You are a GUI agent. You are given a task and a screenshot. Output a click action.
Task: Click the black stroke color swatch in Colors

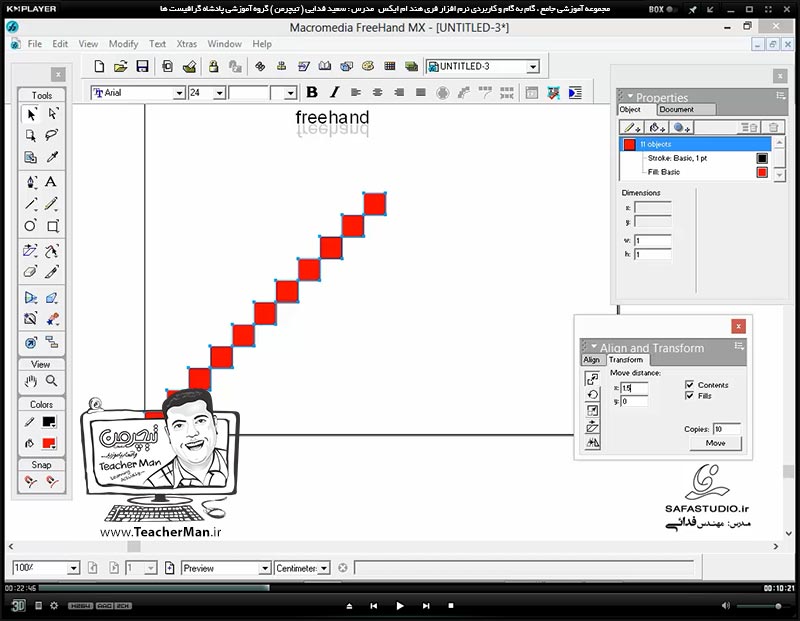[x=49, y=421]
